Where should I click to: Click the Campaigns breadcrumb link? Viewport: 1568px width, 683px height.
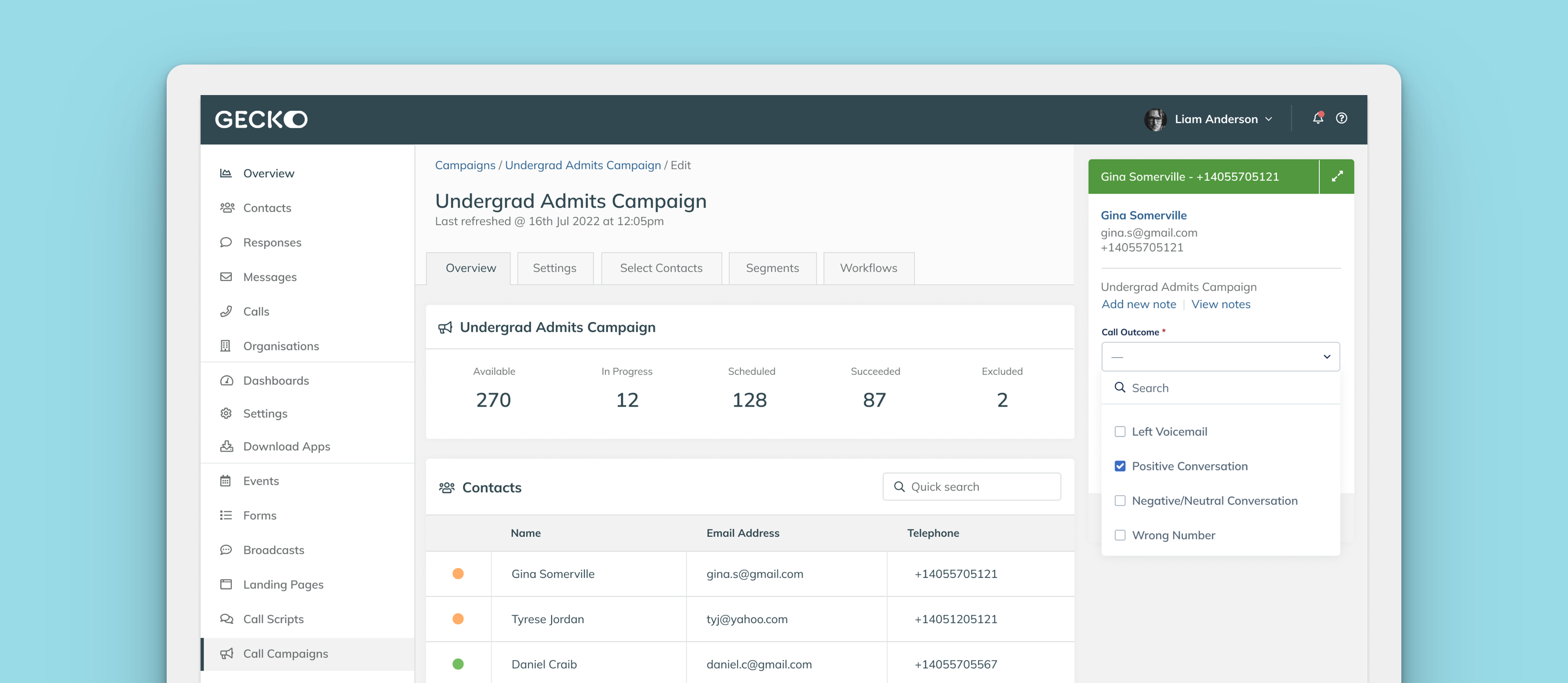click(x=465, y=165)
